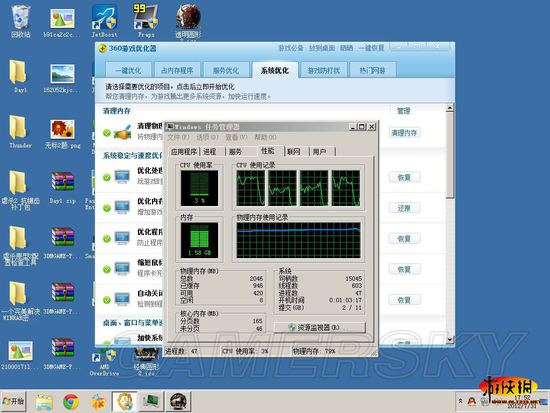
Task: Open the Thunder folder on the desktop
Action: 20,132
